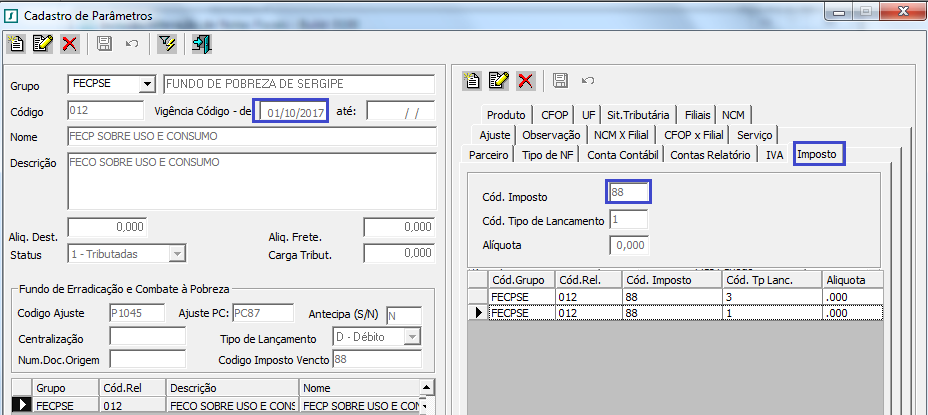Switch to the CFOP tab
The width and height of the screenshot is (928, 415).
coord(555,115)
